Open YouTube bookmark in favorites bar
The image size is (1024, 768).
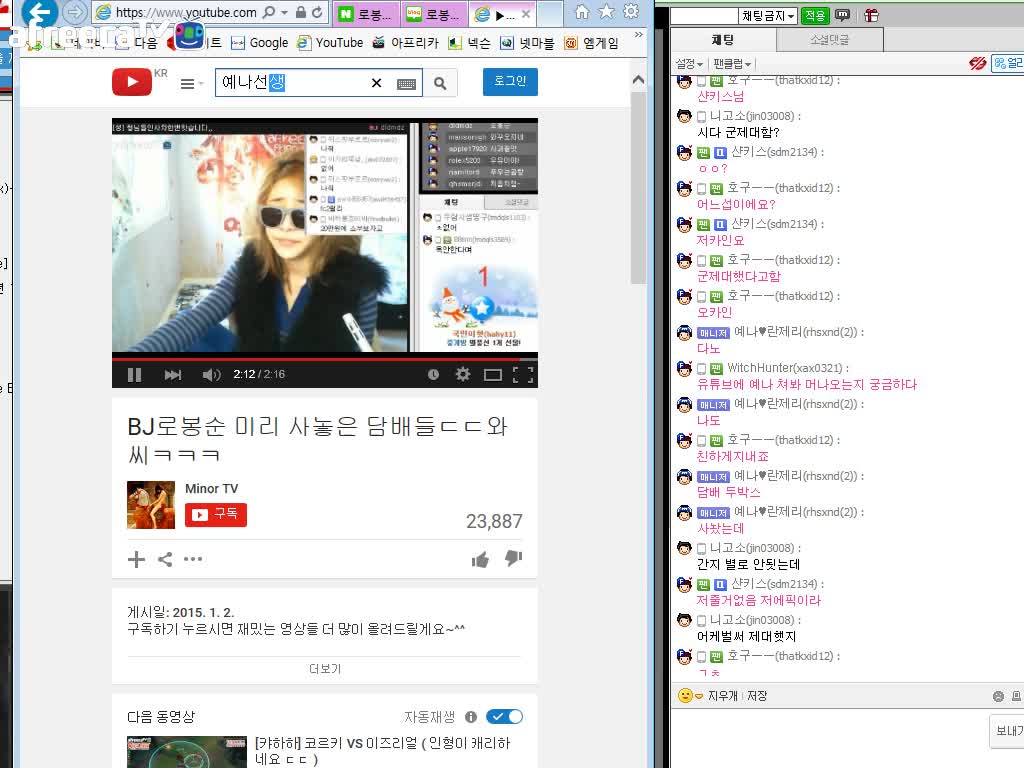coord(329,43)
